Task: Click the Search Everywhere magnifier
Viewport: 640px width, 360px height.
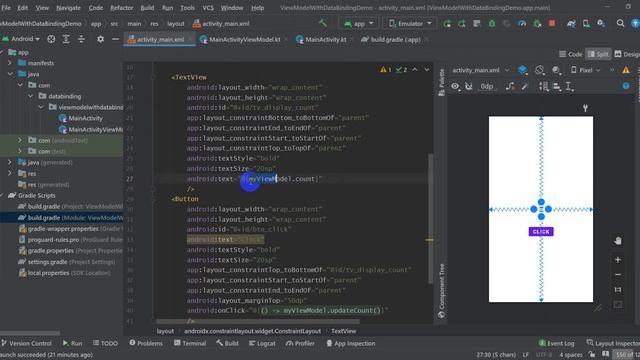Action: click(620, 23)
